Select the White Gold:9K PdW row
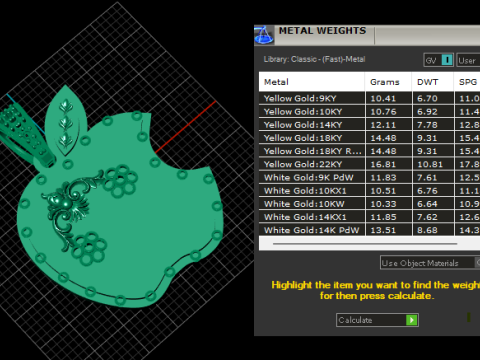The image size is (480, 360). pyautogui.click(x=369, y=177)
